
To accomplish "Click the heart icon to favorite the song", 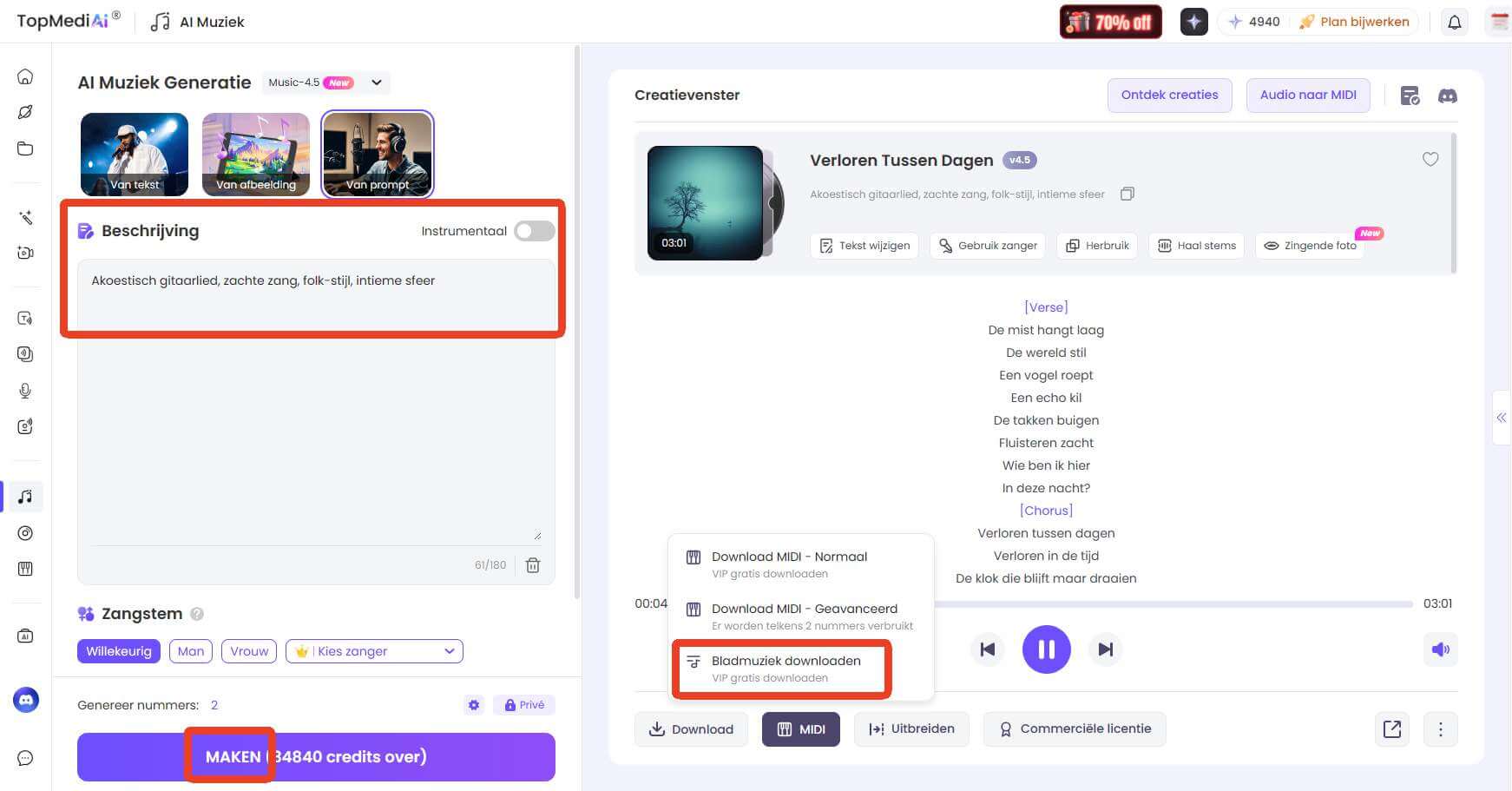I will point(1430,160).
